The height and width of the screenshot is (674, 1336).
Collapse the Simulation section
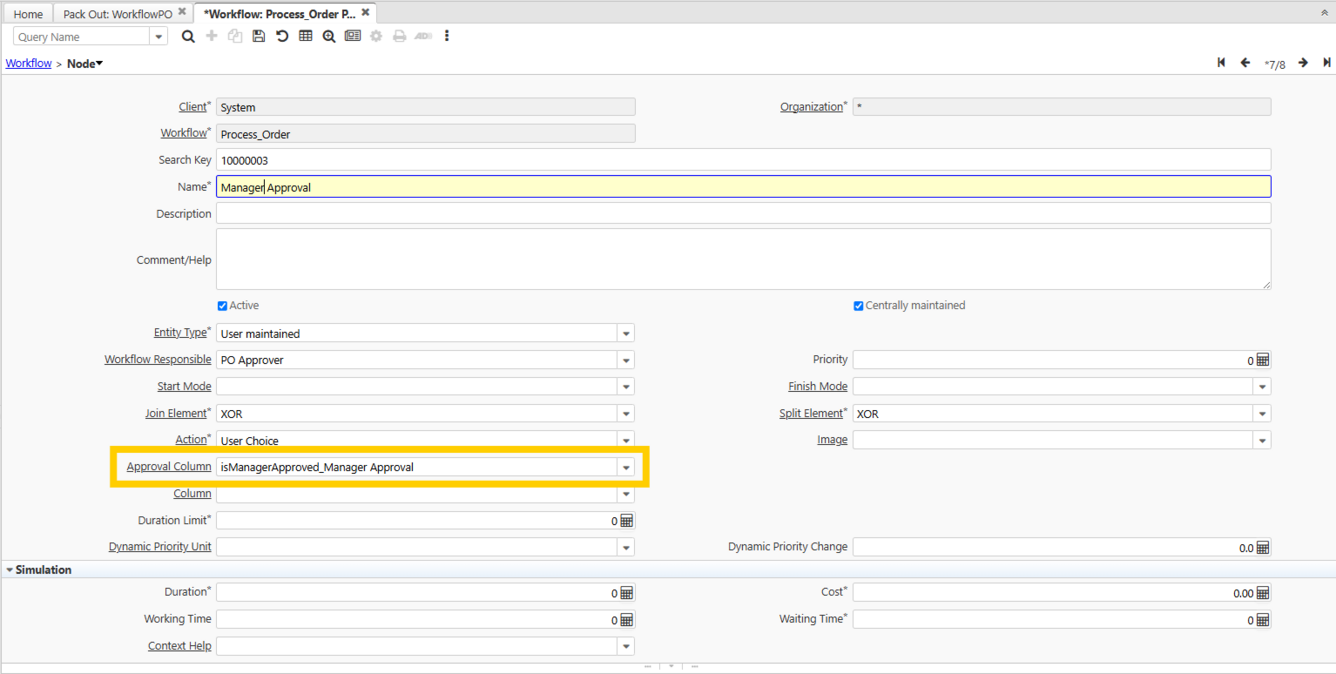click(10, 570)
